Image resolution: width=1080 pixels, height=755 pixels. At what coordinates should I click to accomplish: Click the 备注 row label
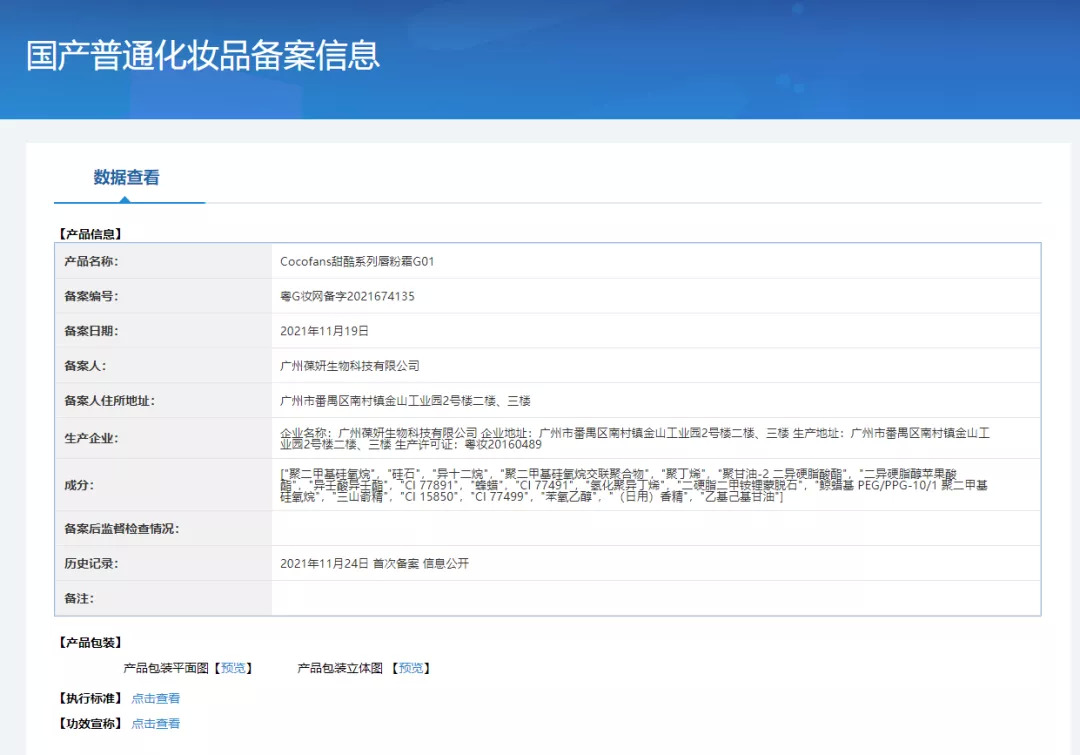tap(79, 598)
